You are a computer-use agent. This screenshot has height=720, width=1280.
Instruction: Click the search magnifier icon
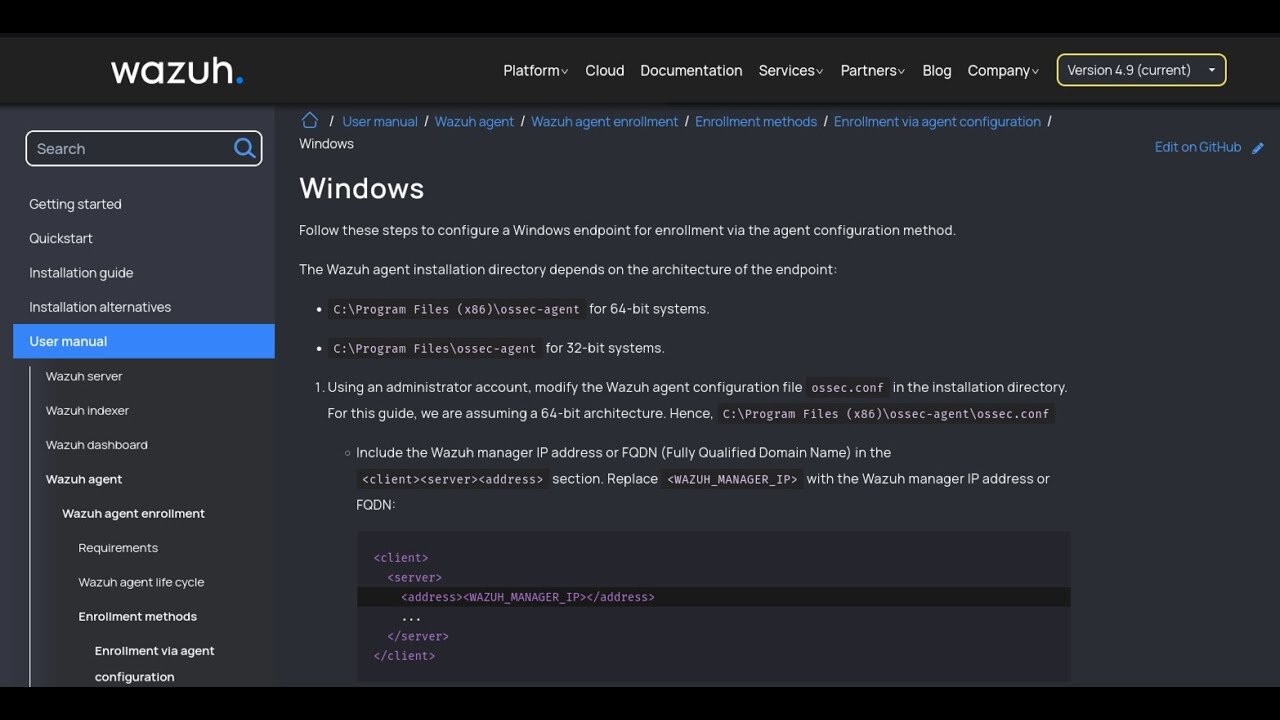tap(244, 148)
